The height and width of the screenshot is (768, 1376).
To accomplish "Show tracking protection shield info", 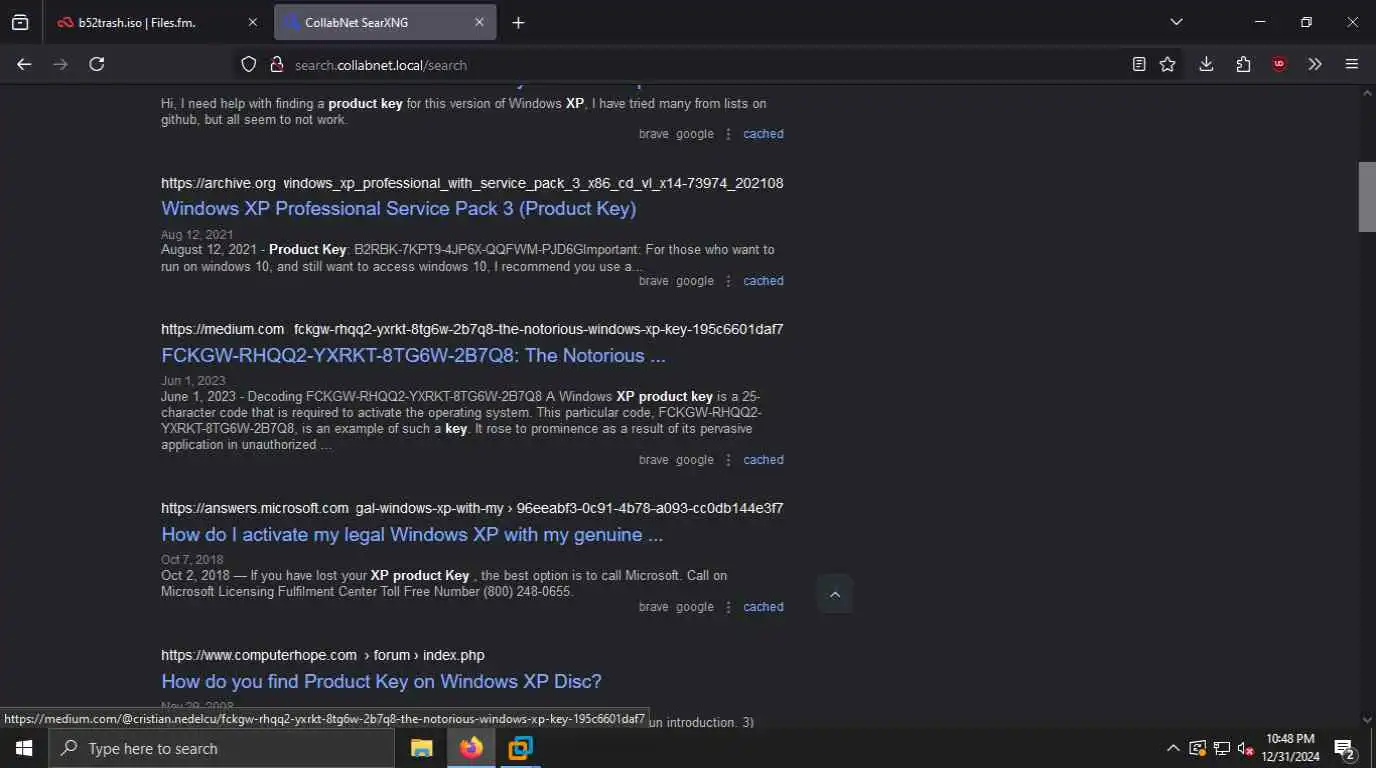I will tap(249, 64).
